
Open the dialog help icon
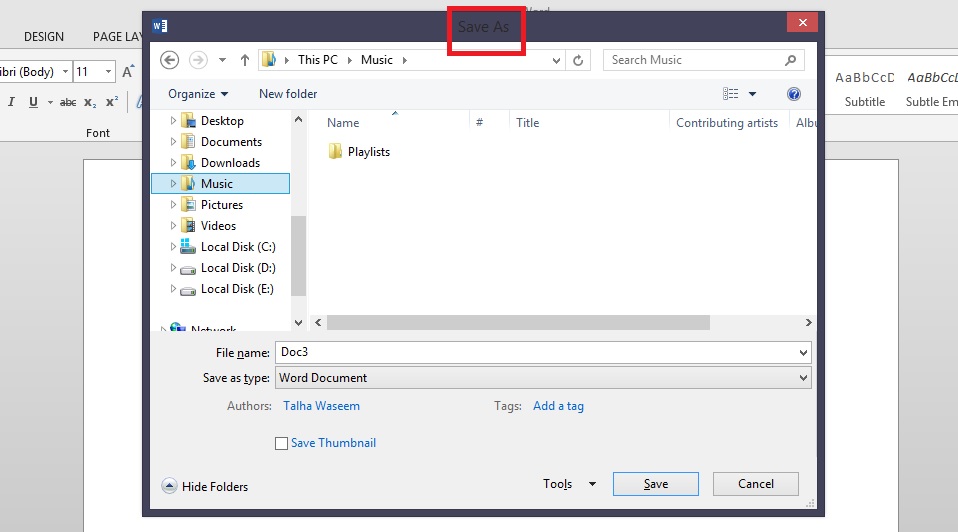(794, 94)
